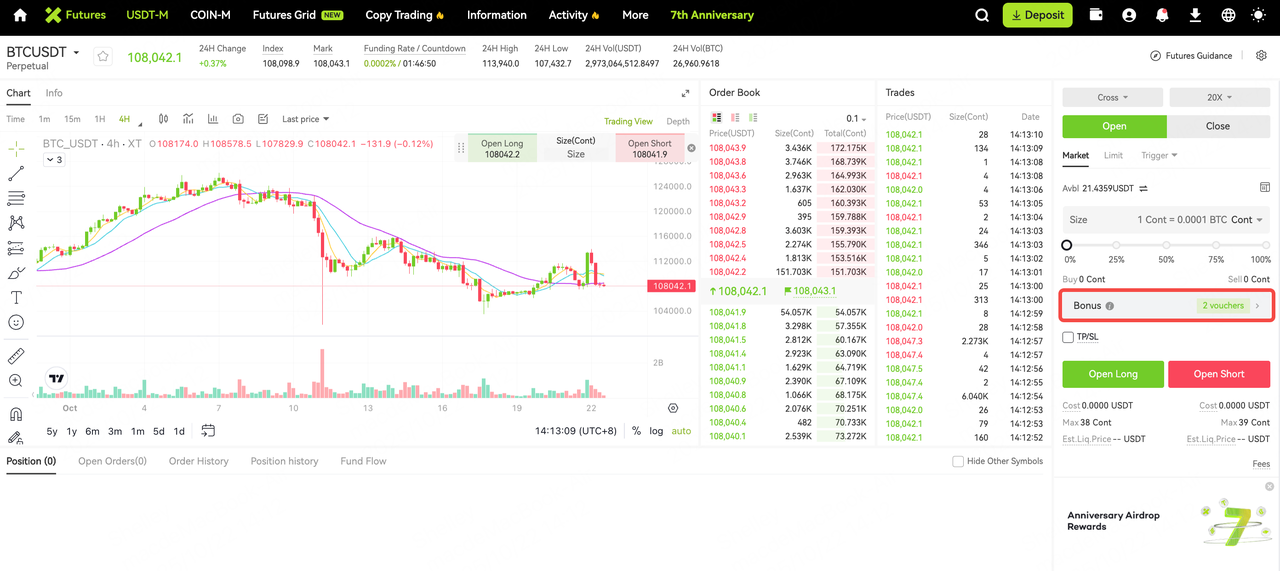Enable the TP/SL checkbox
The image size is (1280, 571).
coord(1068,337)
